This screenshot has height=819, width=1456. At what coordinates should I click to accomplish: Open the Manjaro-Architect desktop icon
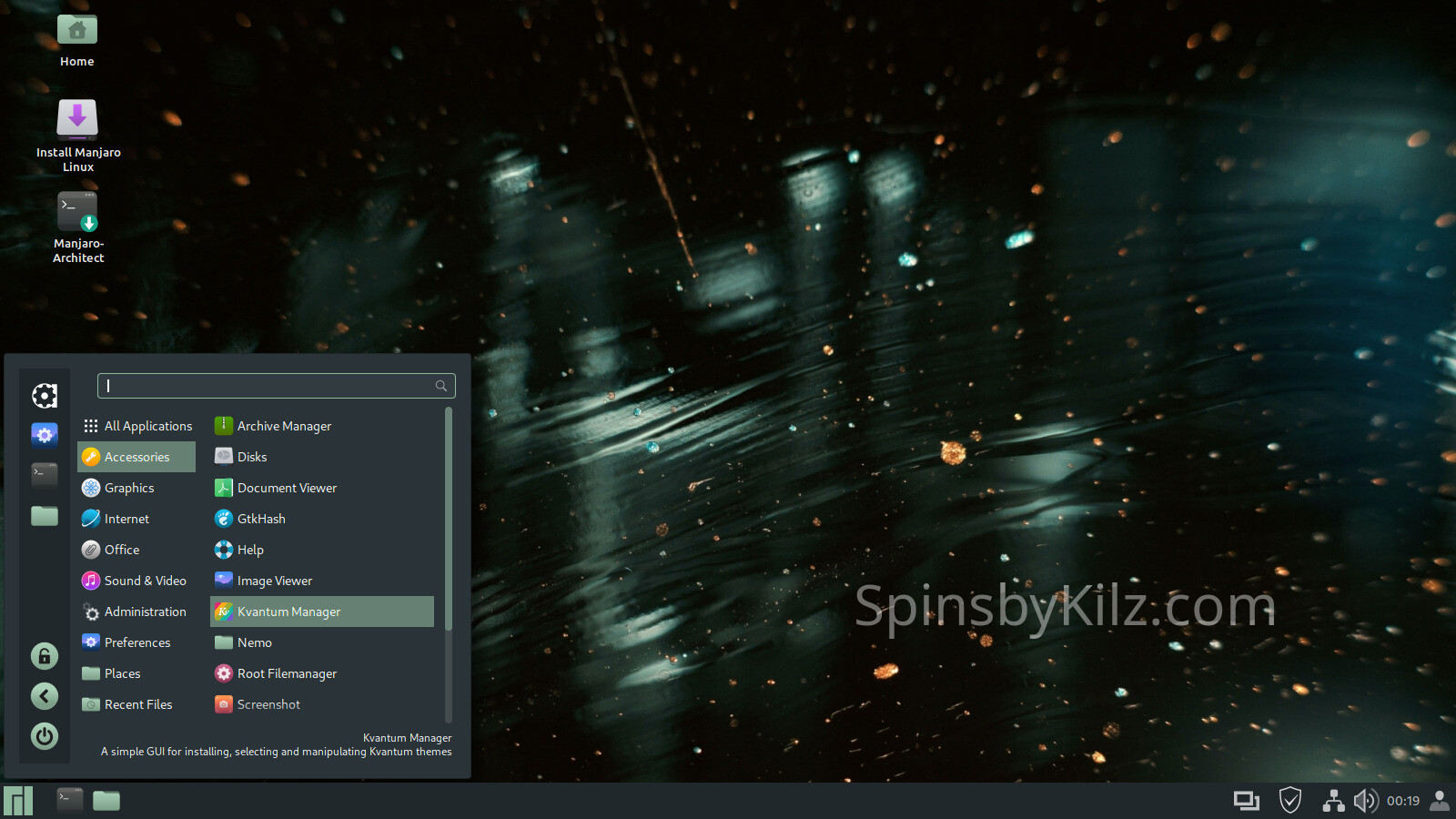[x=77, y=212]
